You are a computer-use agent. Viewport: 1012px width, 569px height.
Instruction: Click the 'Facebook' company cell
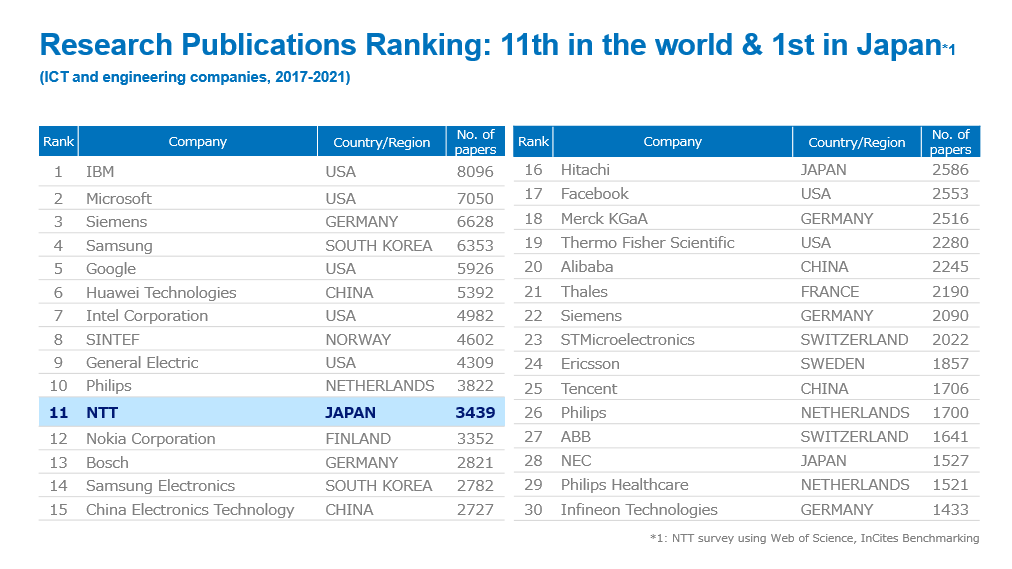[594, 194]
